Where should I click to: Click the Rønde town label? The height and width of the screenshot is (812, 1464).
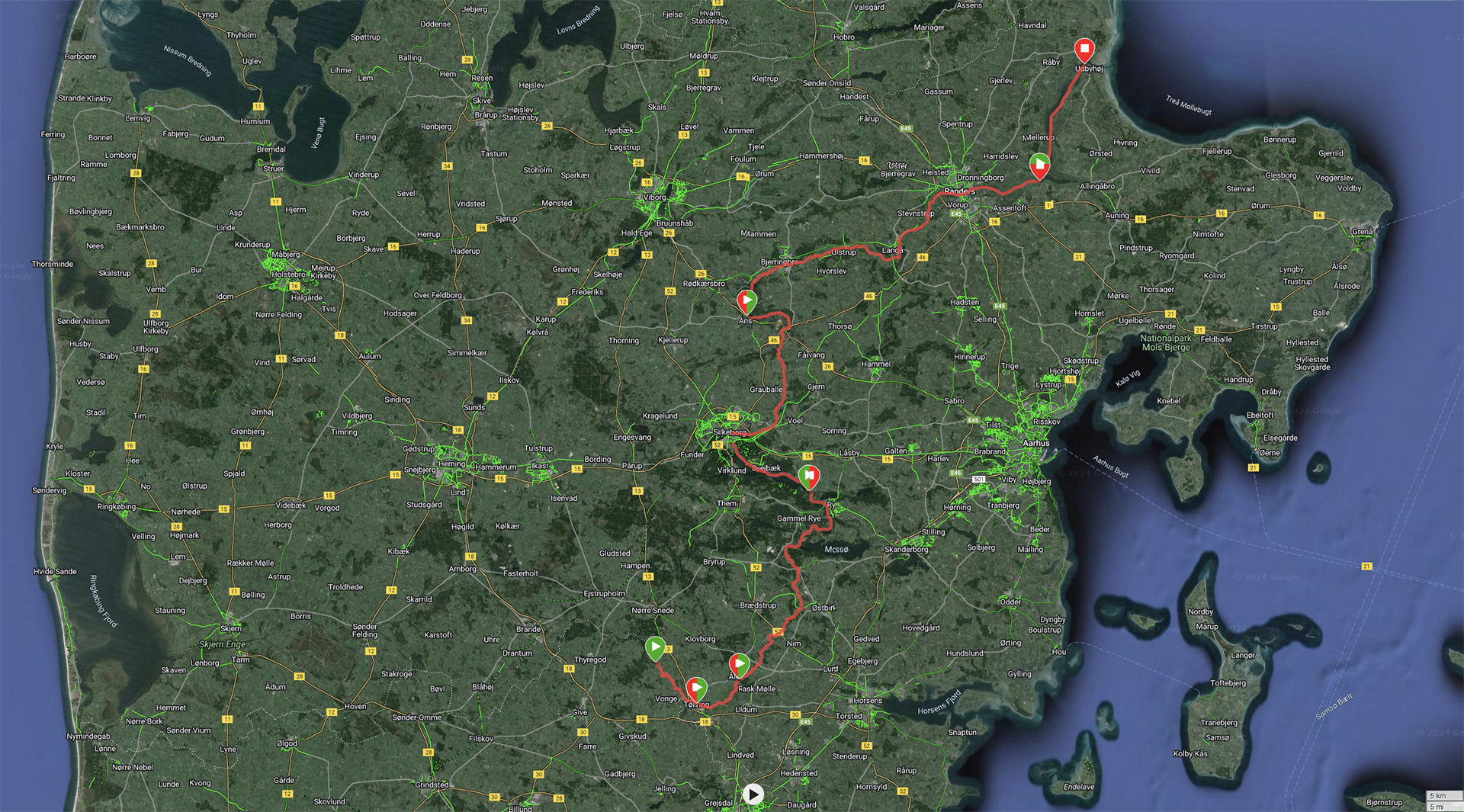[x=1165, y=326]
